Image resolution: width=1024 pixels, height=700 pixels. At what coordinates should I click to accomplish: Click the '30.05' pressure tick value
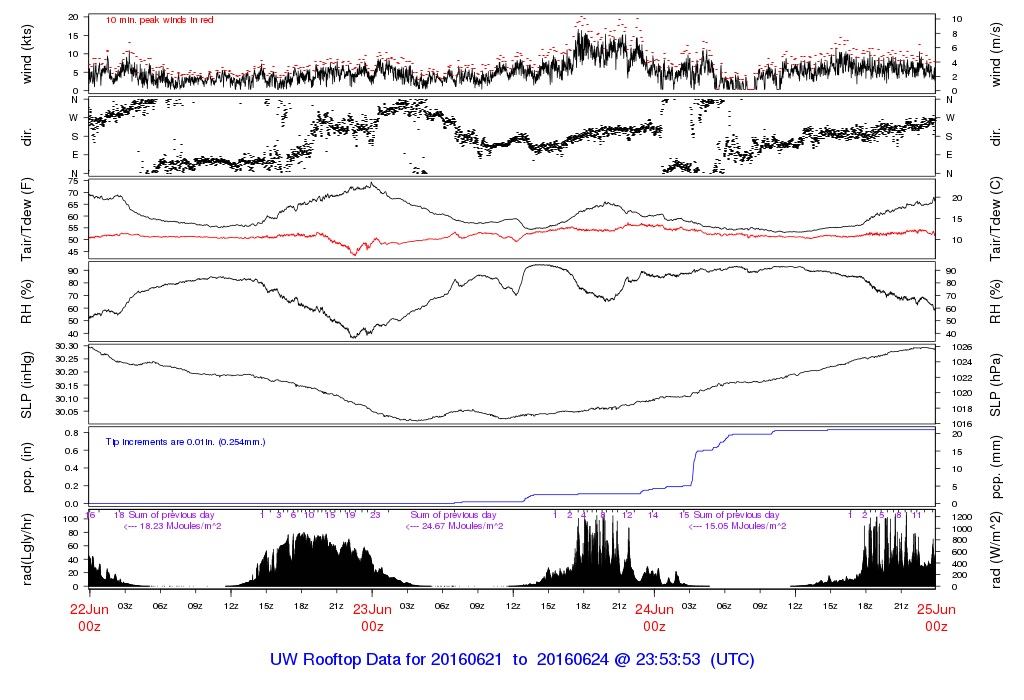click(x=67, y=412)
